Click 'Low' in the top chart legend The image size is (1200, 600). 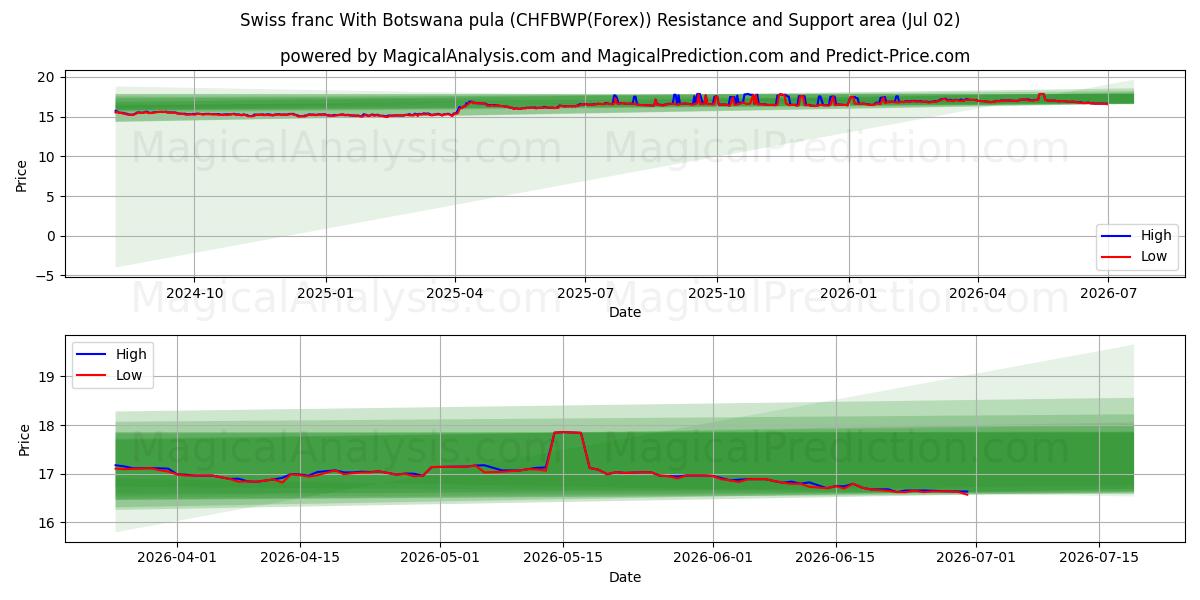[x=1155, y=256]
